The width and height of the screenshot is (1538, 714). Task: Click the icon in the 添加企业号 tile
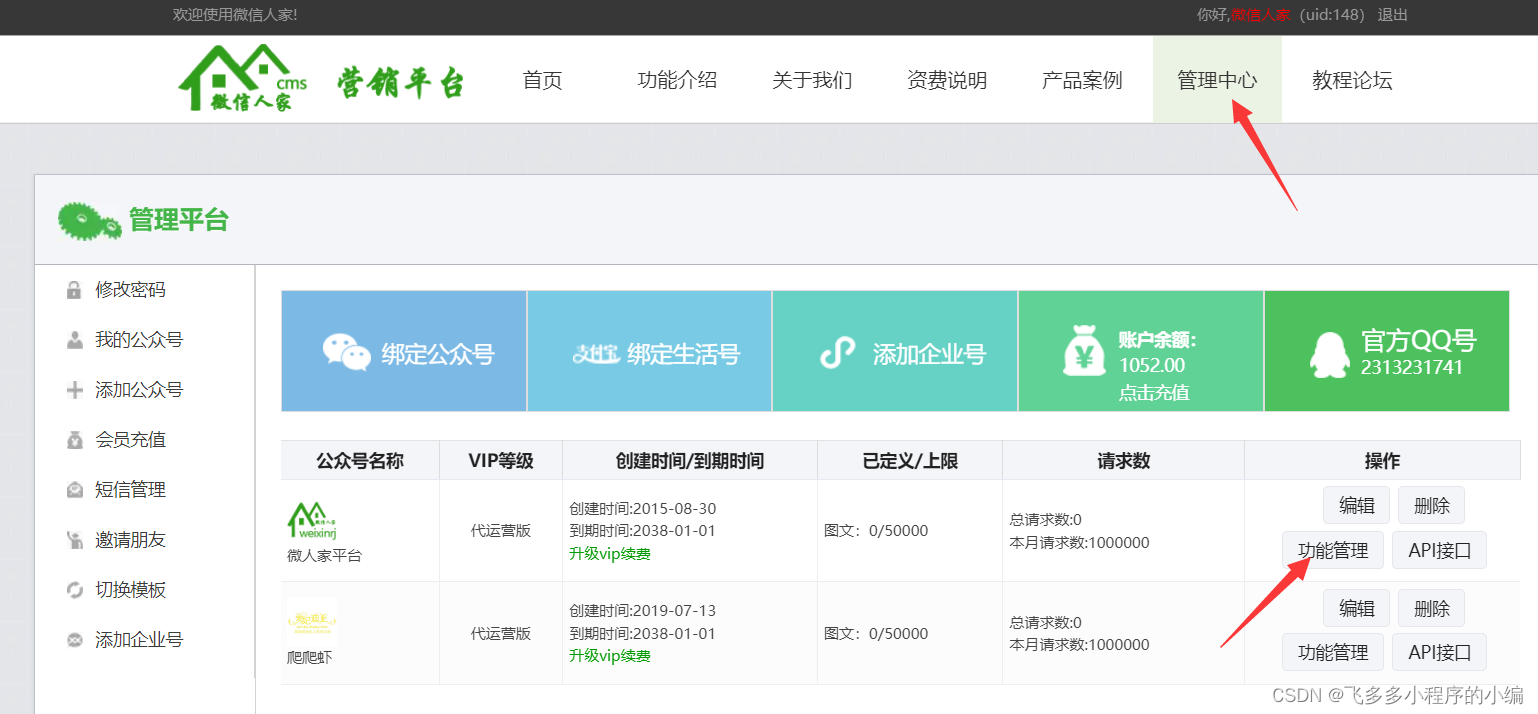coord(837,353)
